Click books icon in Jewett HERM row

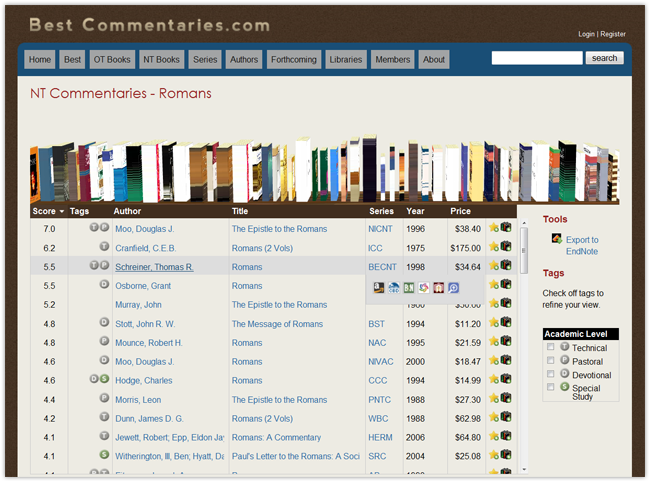(506, 436)
